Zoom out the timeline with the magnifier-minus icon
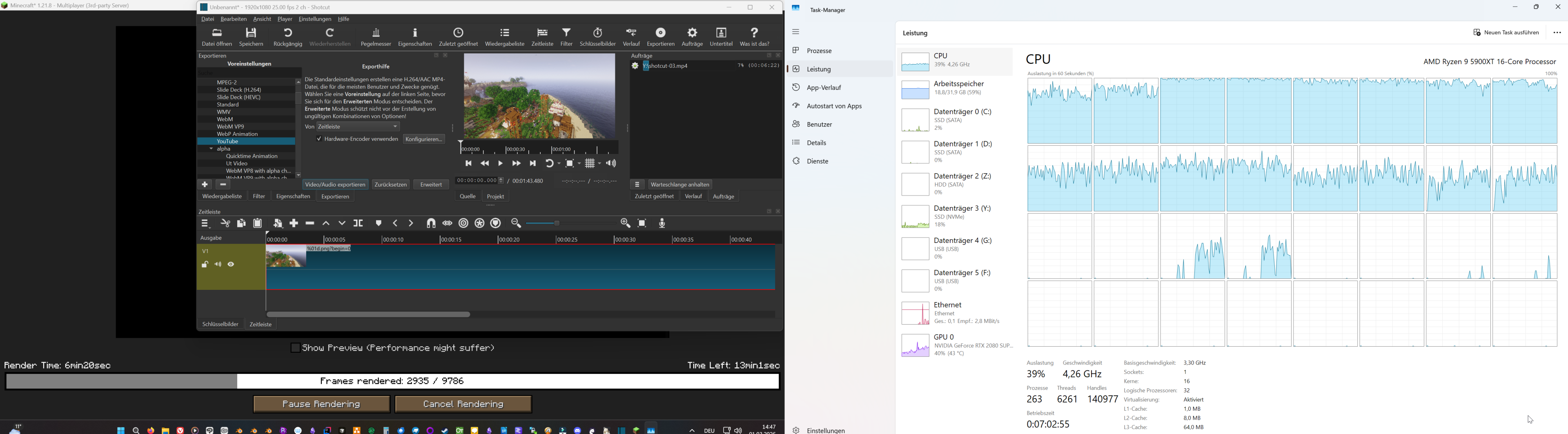 coord(516,223)
